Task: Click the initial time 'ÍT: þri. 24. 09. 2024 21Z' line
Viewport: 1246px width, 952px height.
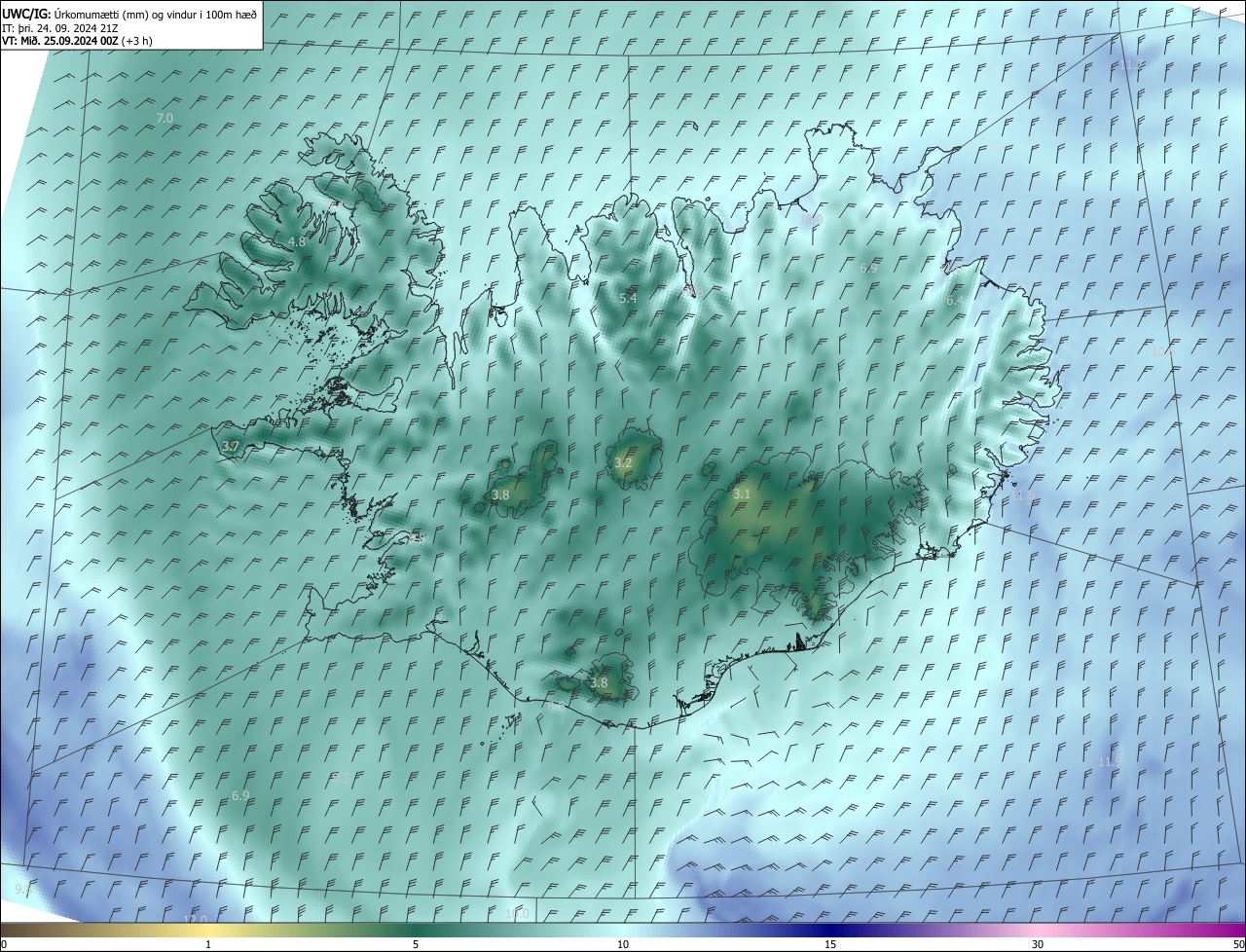Action: point(59,28)
